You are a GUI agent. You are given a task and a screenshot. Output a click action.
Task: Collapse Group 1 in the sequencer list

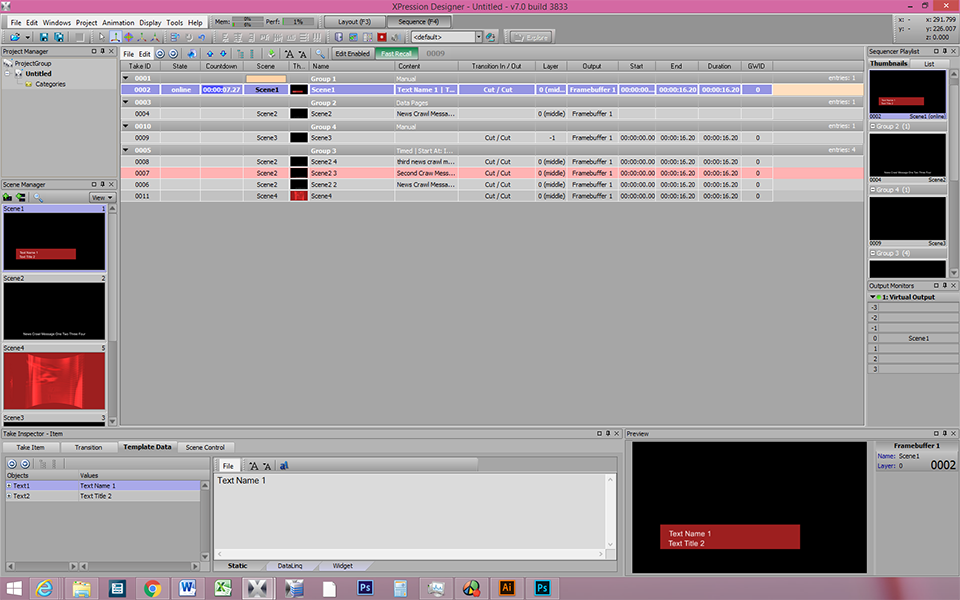click(x=126, y=78)
